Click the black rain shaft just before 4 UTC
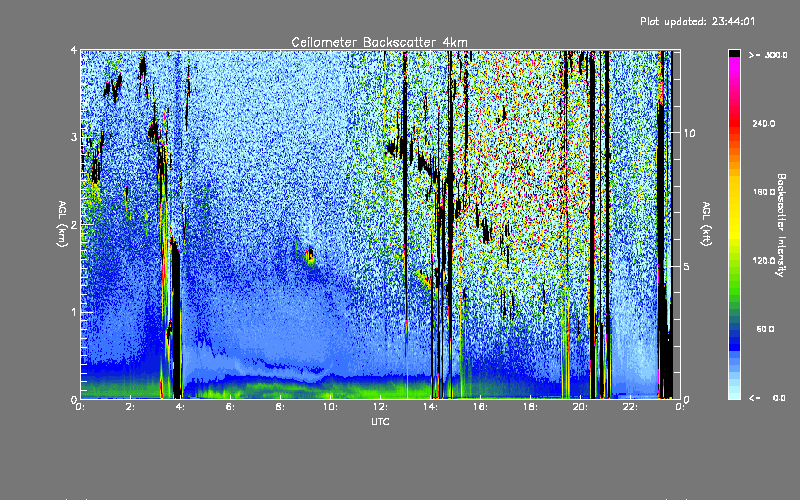Viewport: 800px width, 500px height. (x=176, y=319)
